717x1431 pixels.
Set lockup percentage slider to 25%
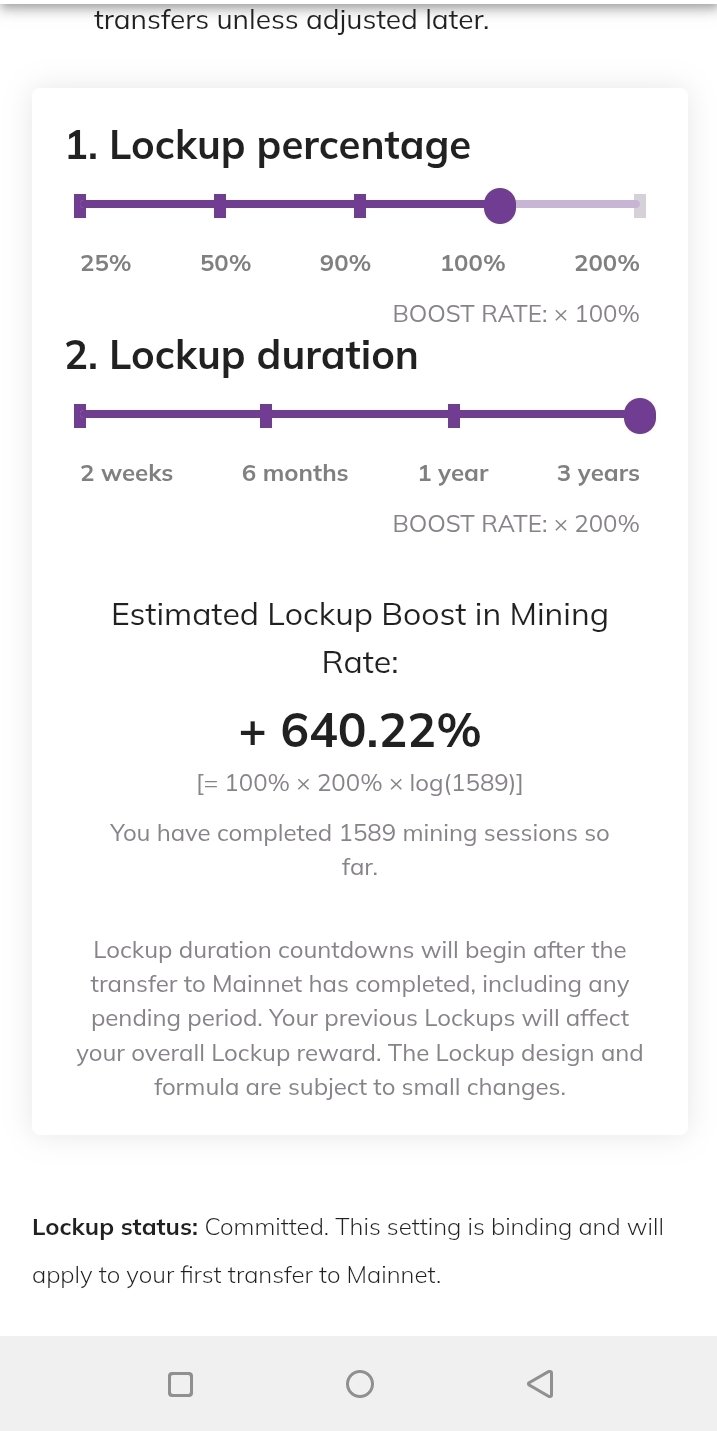click(x=80, y=207)
